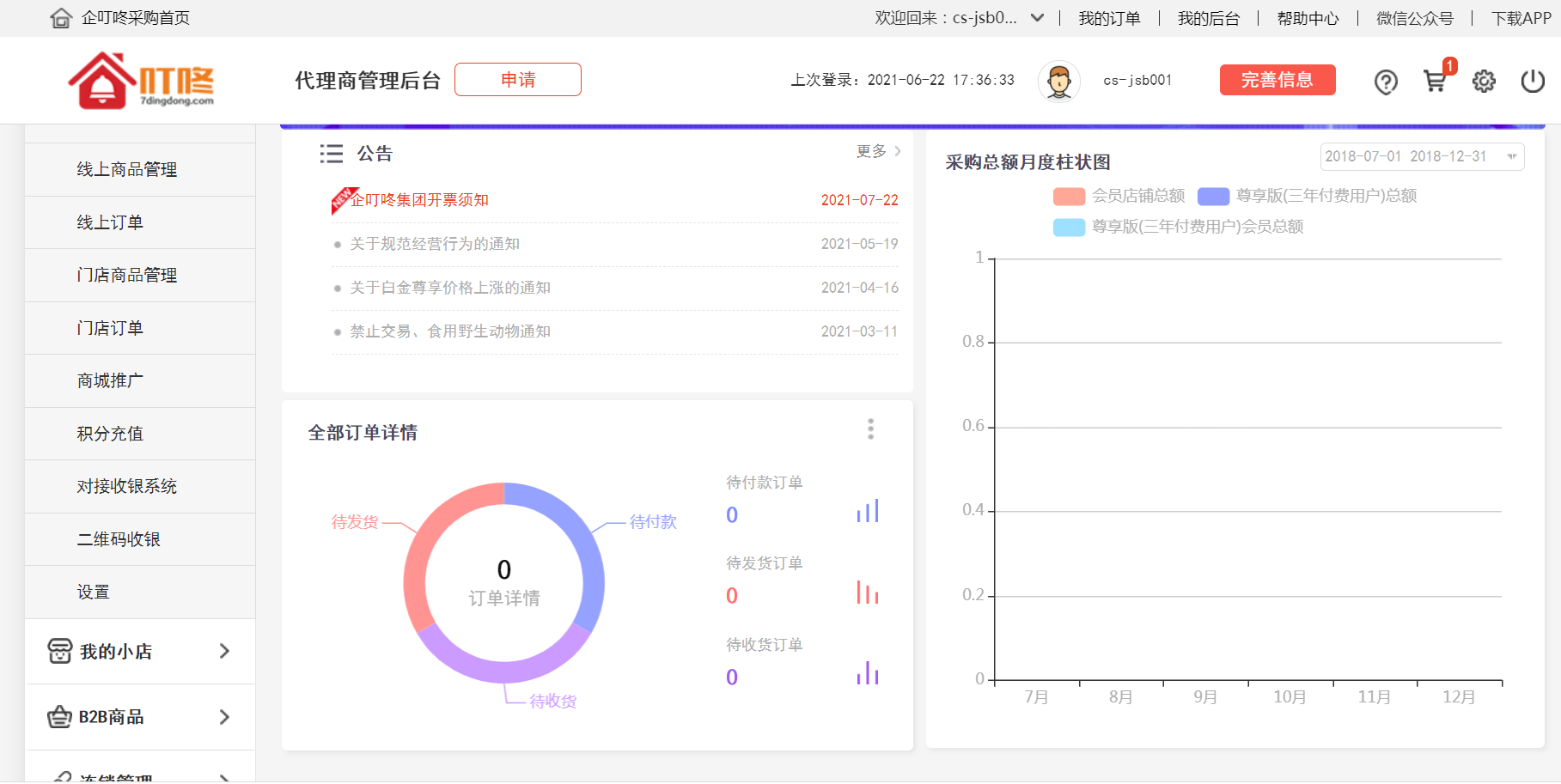Toggle the 尊享版(三年付费用户)会员总额 legend item

[1178, 227]
